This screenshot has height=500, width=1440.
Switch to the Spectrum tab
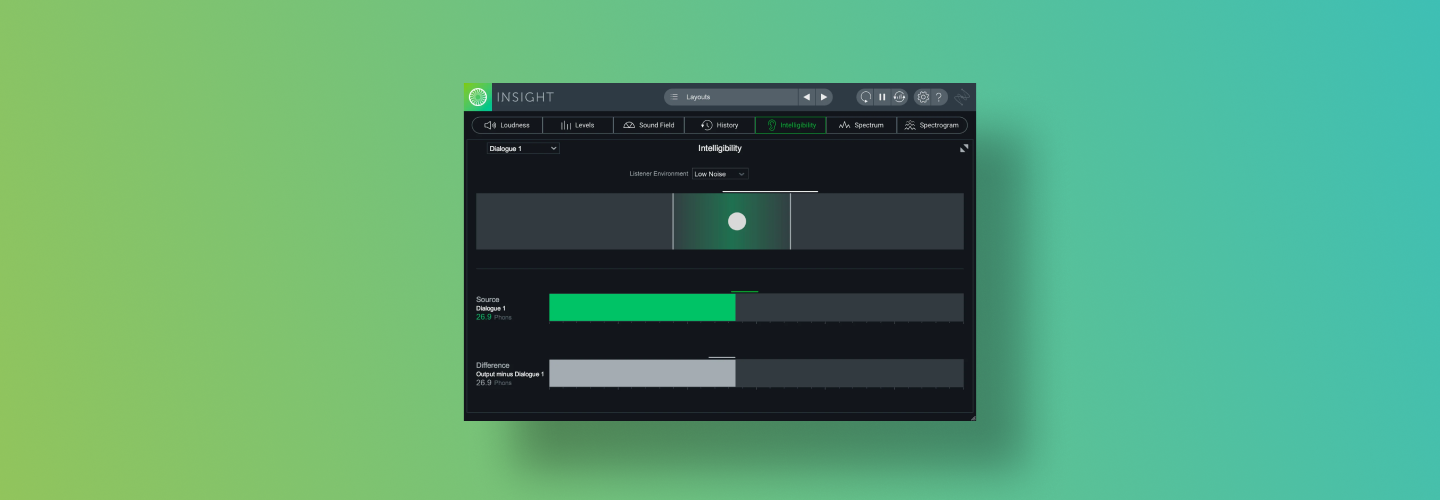[861, 125]
